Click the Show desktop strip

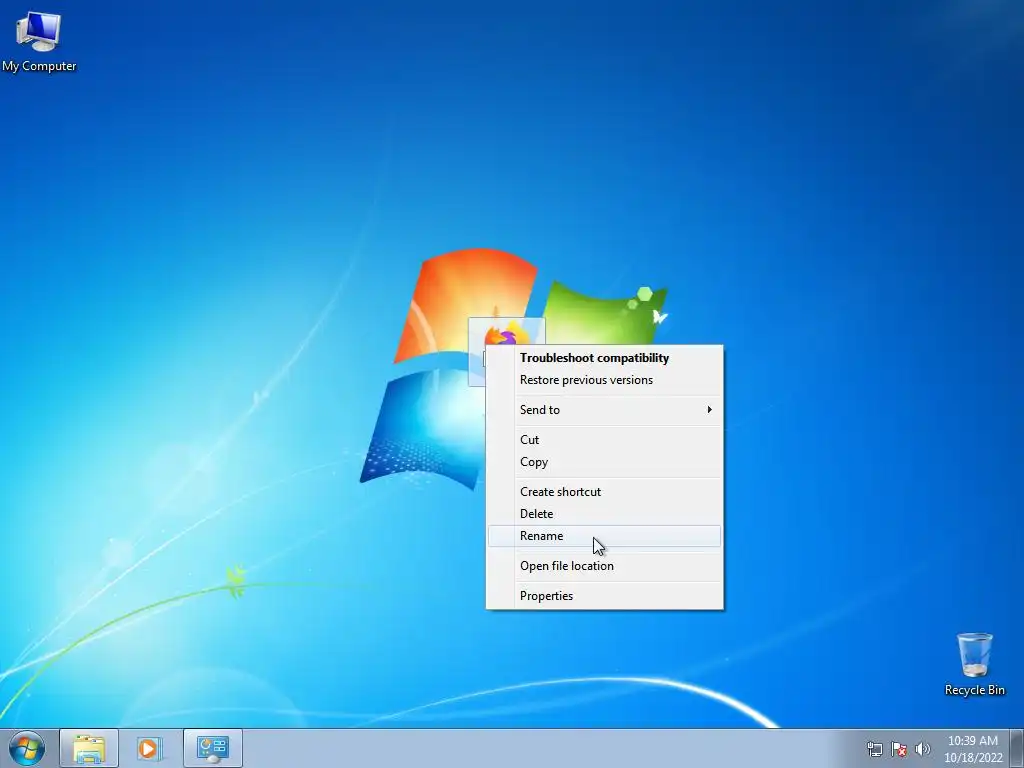pyautogui.click(x=1017, y=748)
